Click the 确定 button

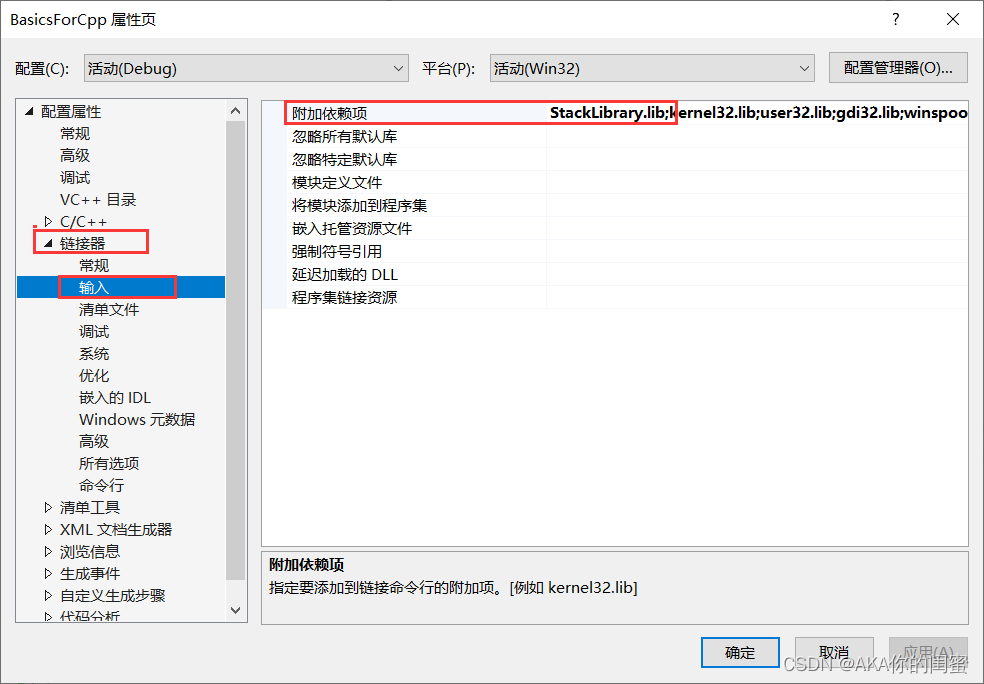pyautogui.click(x=740, y=653)
